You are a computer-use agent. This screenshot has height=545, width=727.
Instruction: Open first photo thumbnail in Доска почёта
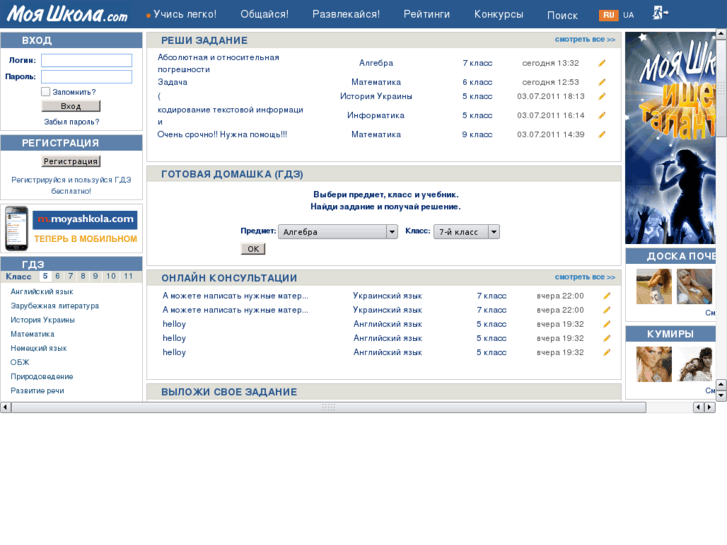654,286
